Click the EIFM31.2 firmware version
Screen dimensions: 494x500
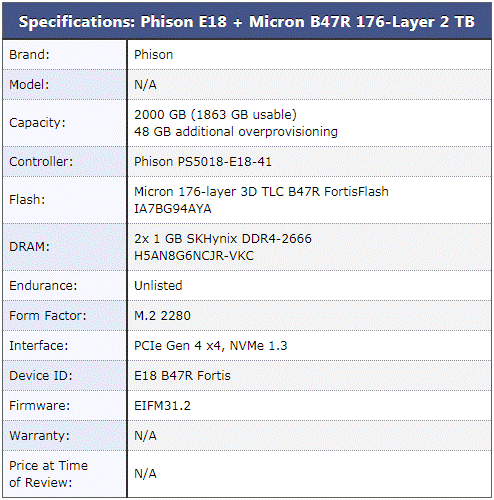[x=162, y=406]
